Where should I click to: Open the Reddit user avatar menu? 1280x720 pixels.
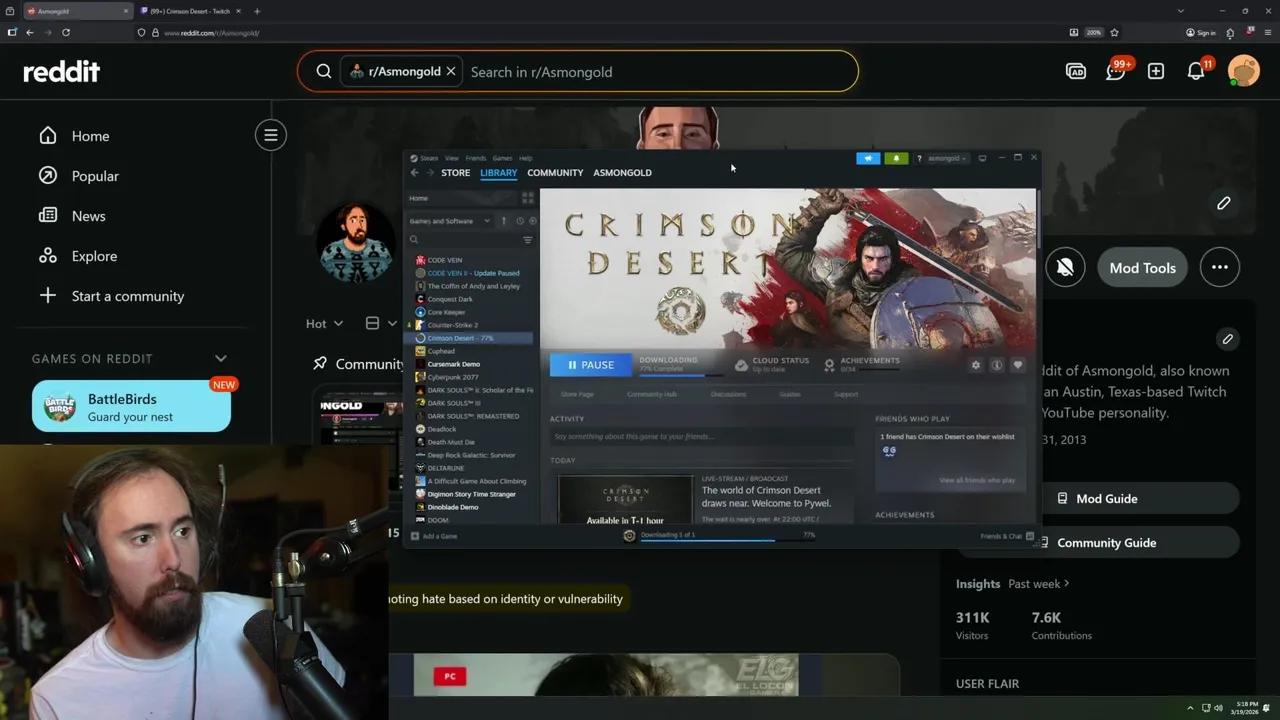[x=1244, y=71]
